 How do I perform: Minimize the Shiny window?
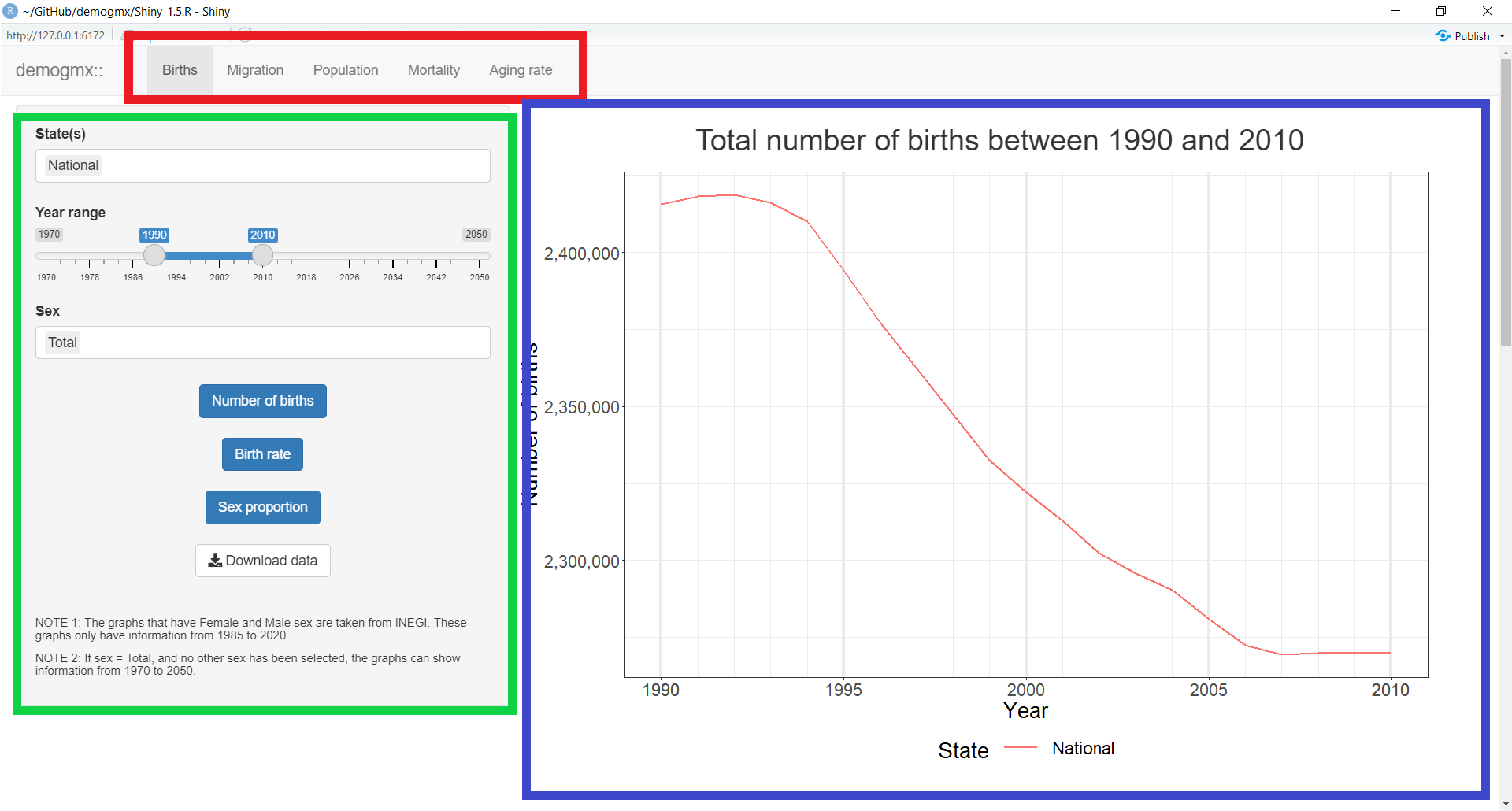1395,11
